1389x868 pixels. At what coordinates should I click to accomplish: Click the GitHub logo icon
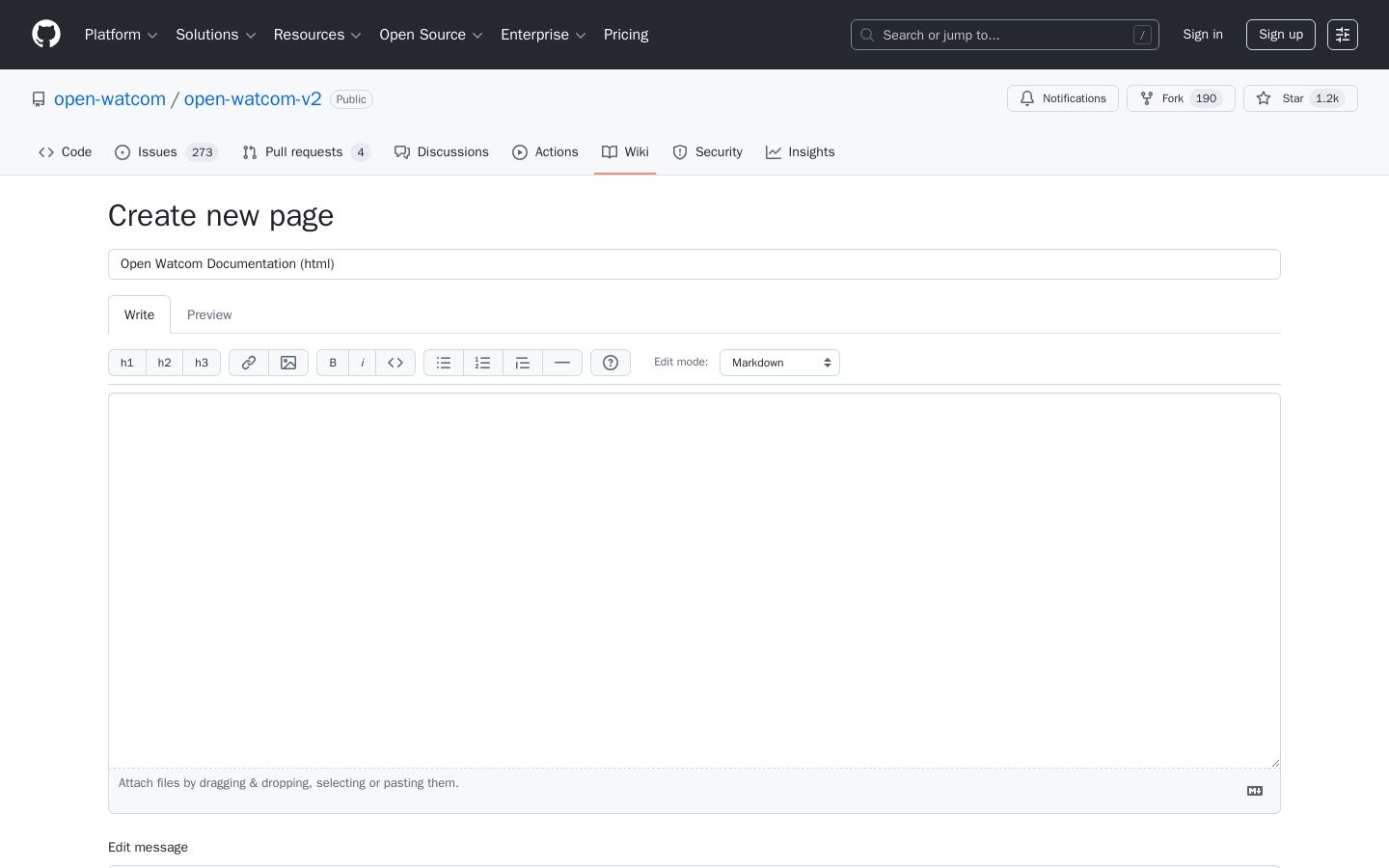(x=46, y=35)
